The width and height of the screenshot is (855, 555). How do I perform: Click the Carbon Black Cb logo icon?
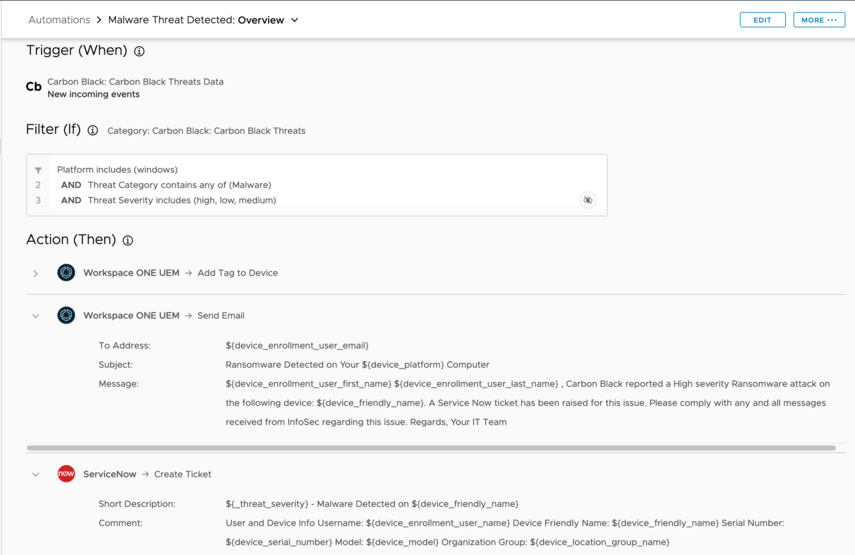click(x=34, y=87)
